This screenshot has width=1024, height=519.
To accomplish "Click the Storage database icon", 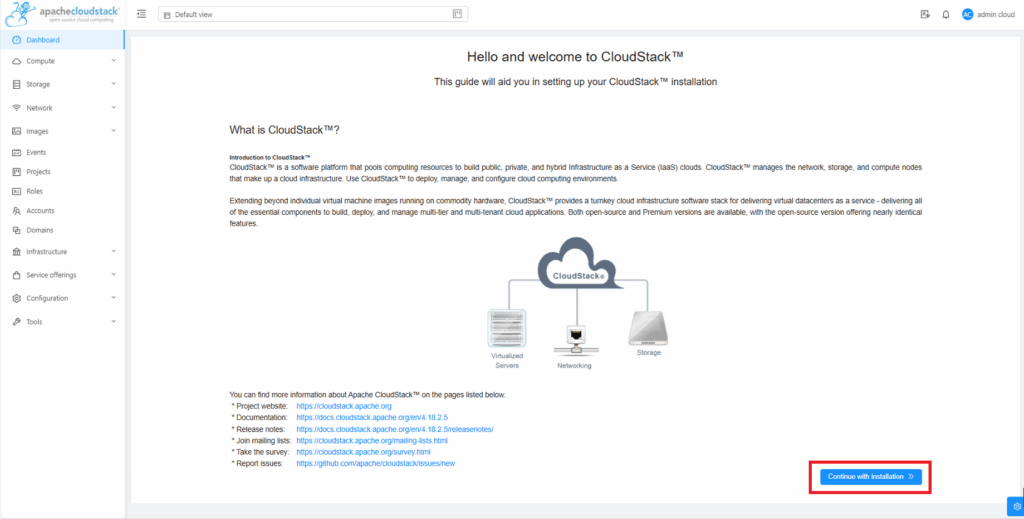I will 17,84.
